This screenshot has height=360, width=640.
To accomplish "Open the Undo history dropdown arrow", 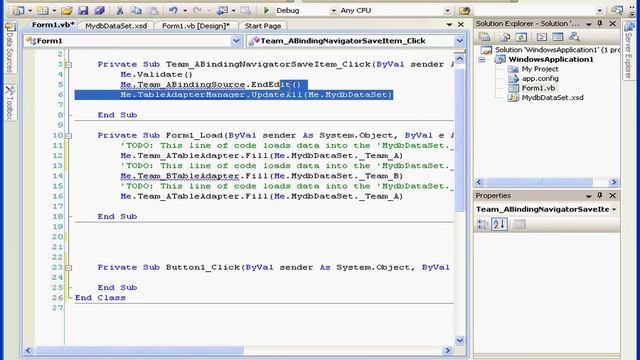I will pyautogui.click(x=185, y=11).
